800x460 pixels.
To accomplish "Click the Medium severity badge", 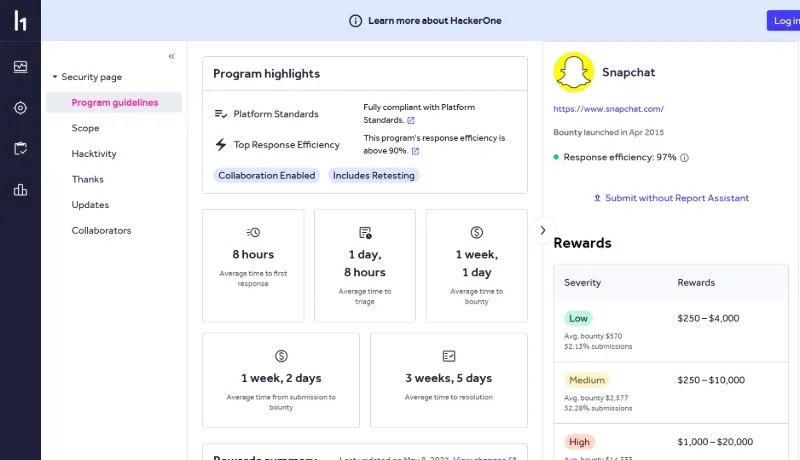I will pos(587,380).
